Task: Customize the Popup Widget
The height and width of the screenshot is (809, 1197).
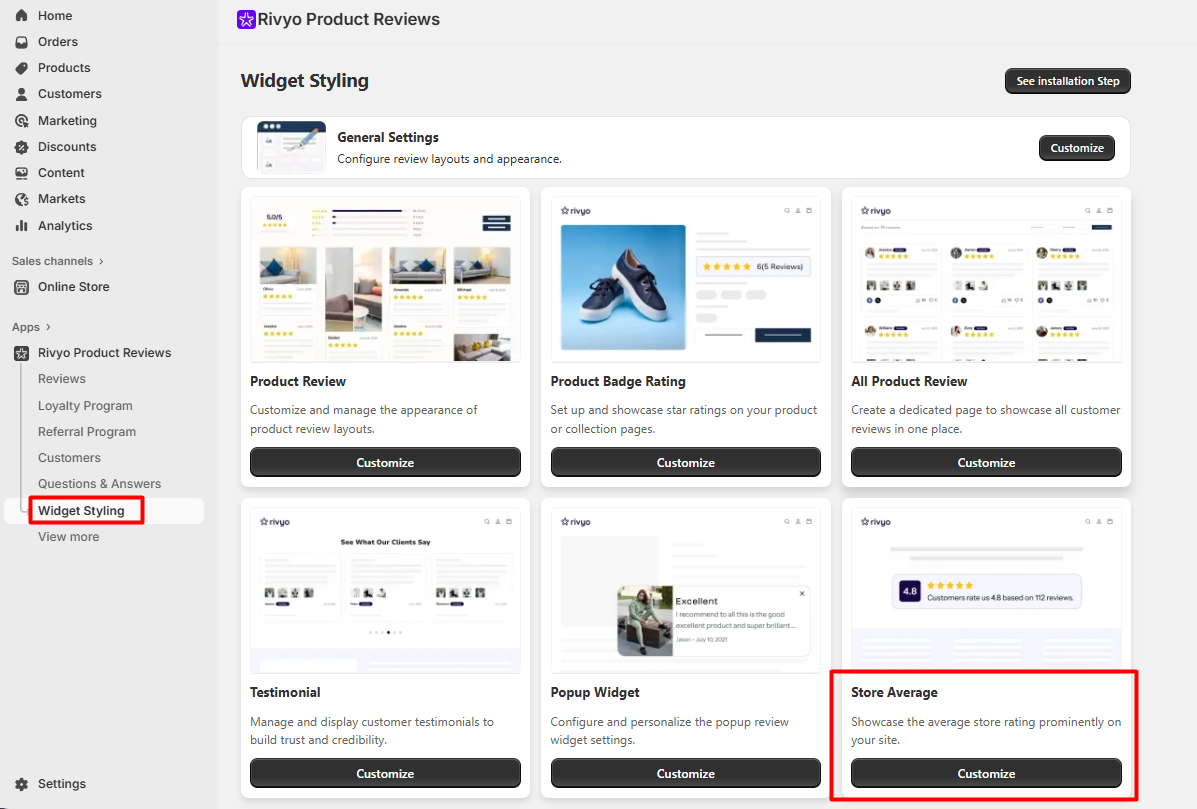Action: [x=686, y=773]
